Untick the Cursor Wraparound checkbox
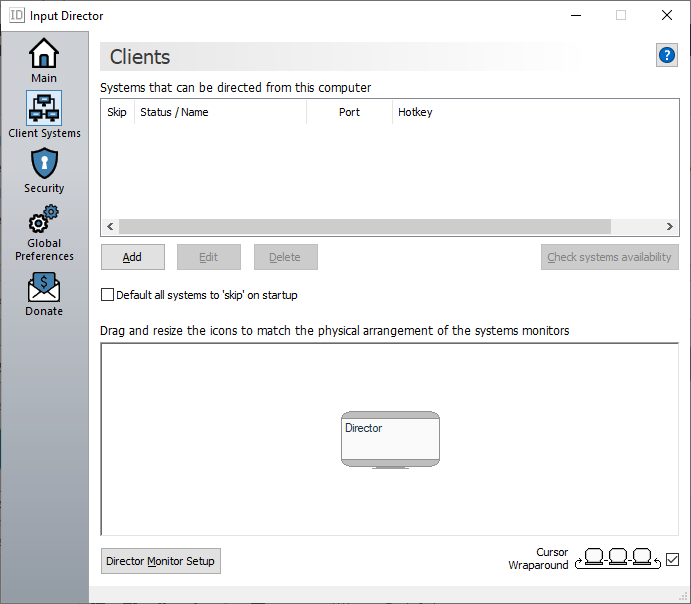The width and height of the screenshot is (691, 604). click(x=672, y=560)
